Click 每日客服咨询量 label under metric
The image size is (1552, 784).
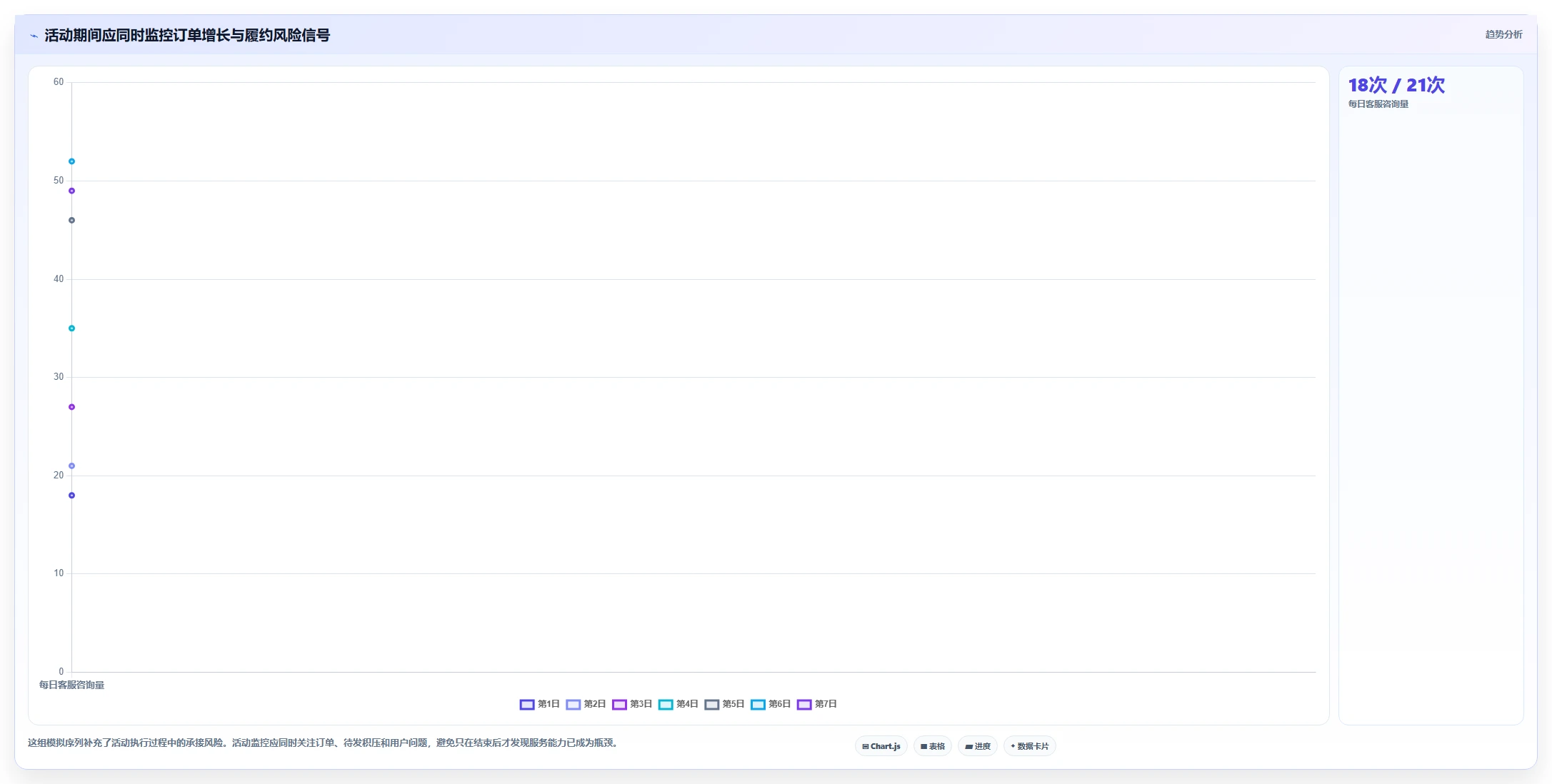pyautogui.click(x=1378, y=104)
